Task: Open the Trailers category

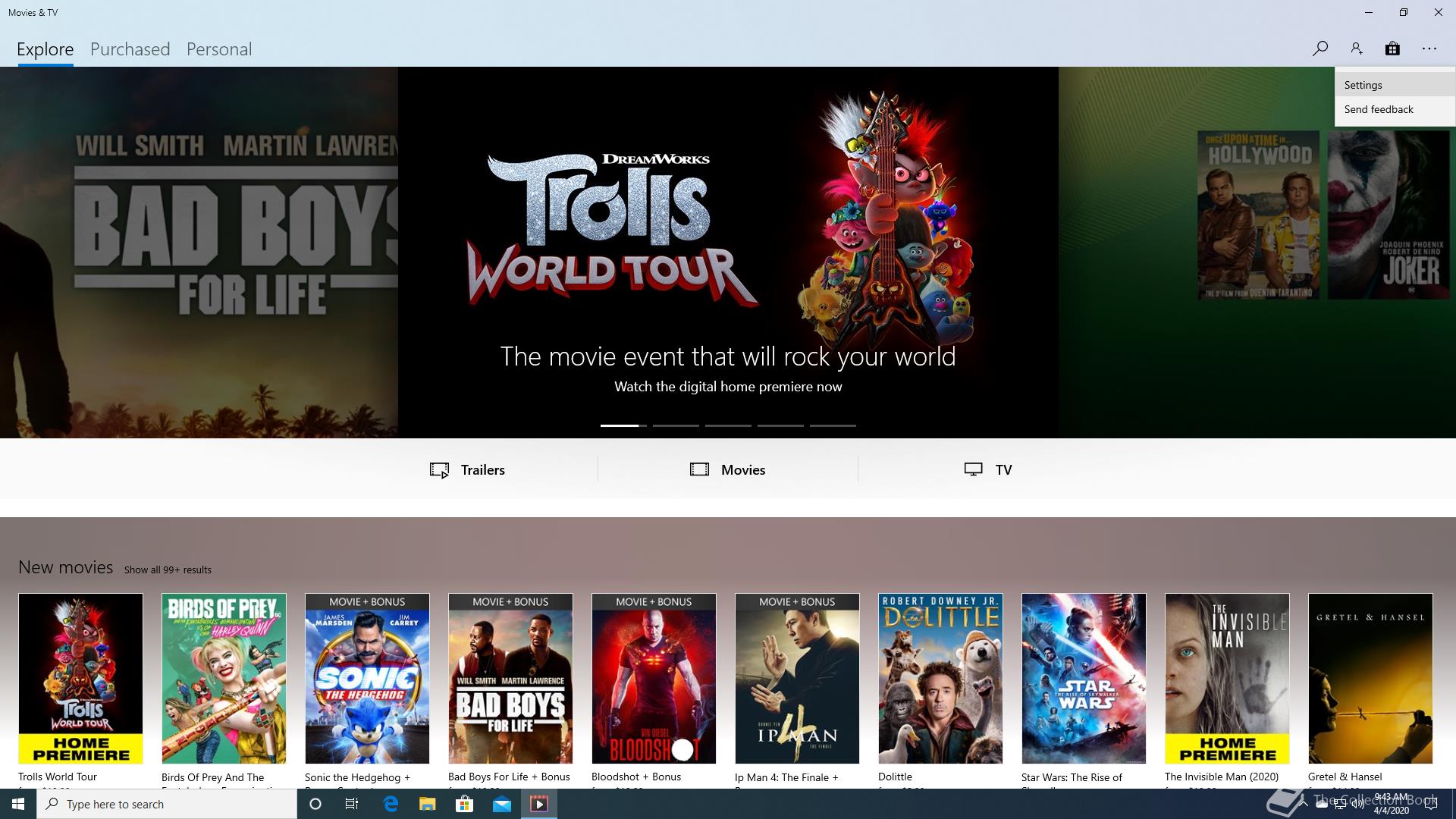Action: (x=468, y=469)
